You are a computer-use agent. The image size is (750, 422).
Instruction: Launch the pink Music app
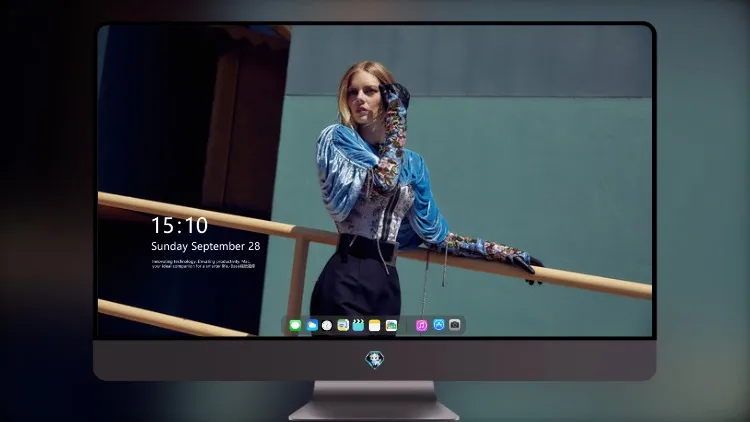(x=421, y=325)
